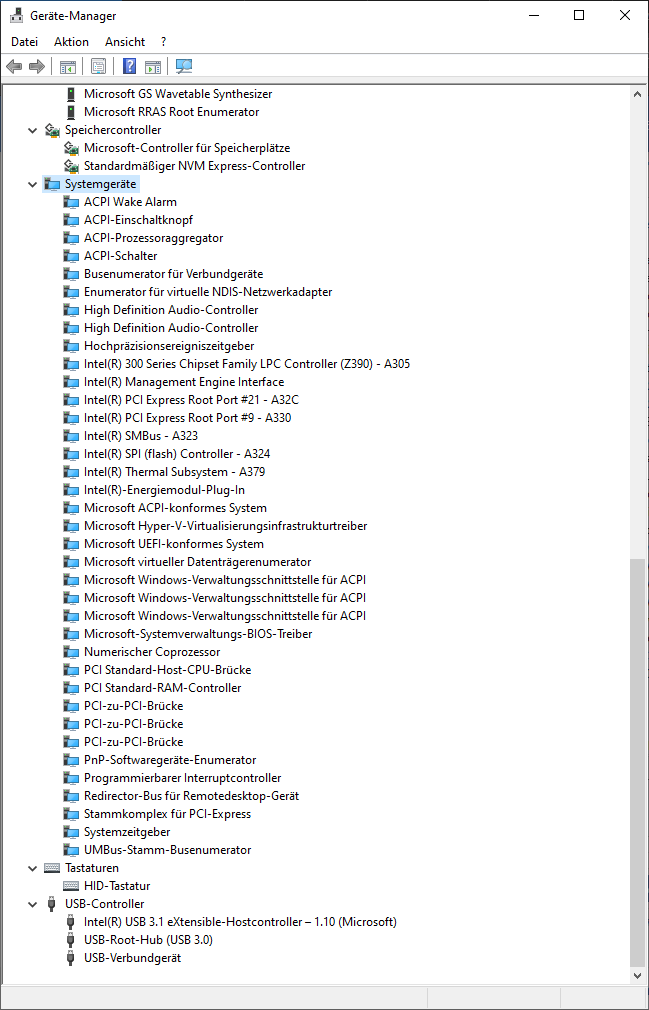Select Intel(R) PCI Express Root Port #9
Screen dimensions: 649x1010
tap(187, 418)
